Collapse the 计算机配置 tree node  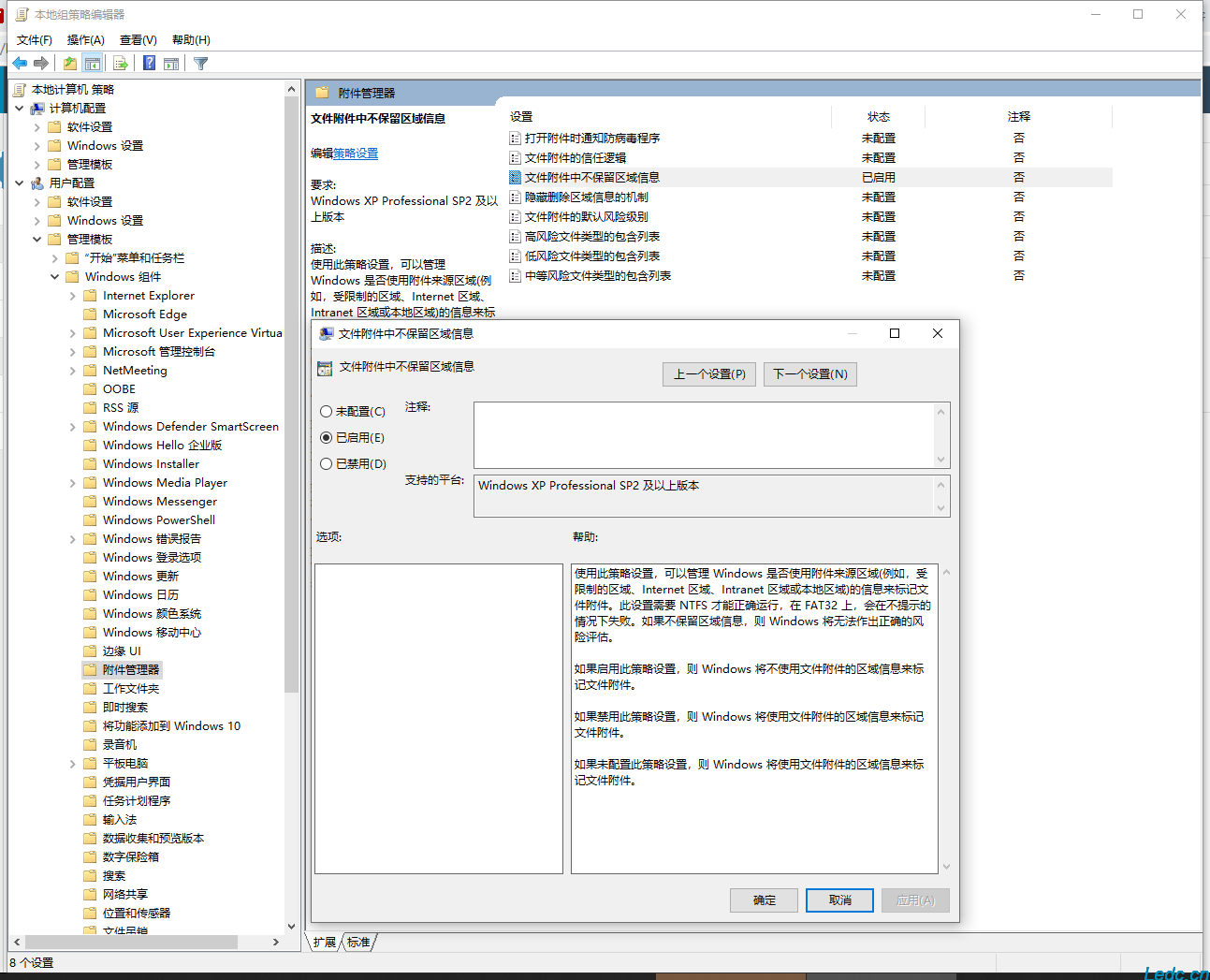[20, 109]
